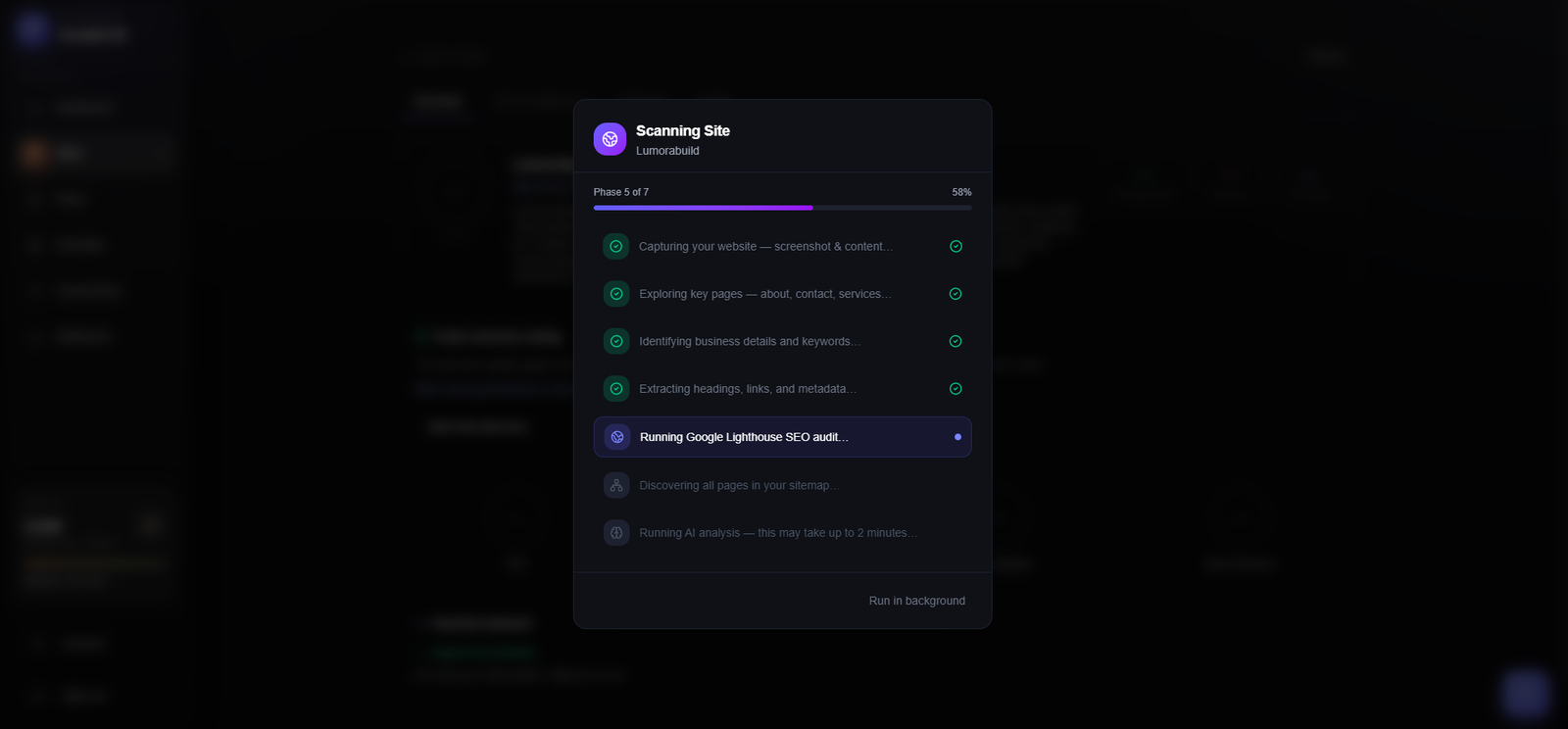This screenshot has height=729, width=1568.
Task: Click the green check icon left of Exploring key pages
Action: (616, 293)
